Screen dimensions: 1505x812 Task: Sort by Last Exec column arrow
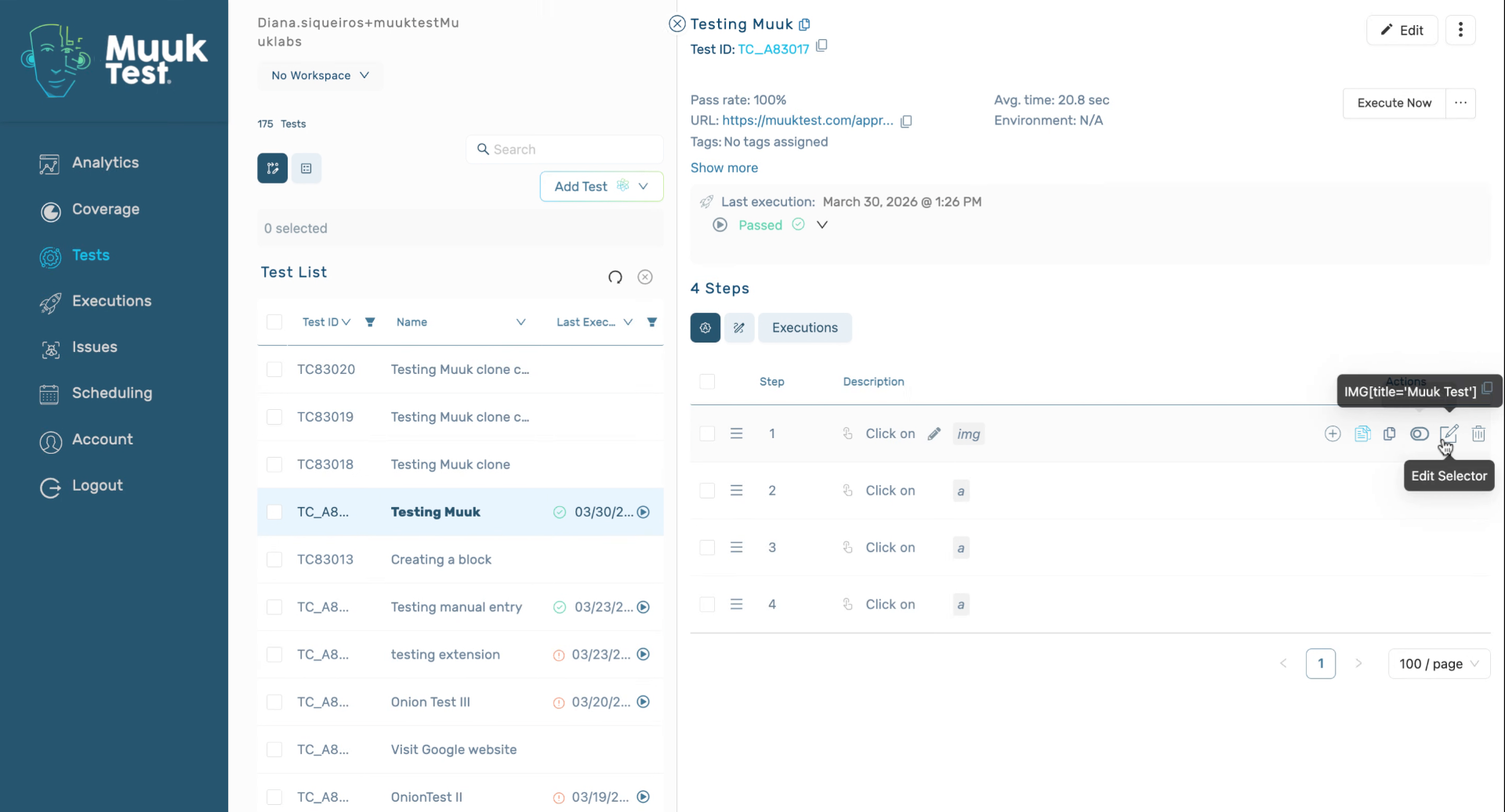[x=628, y=322]
